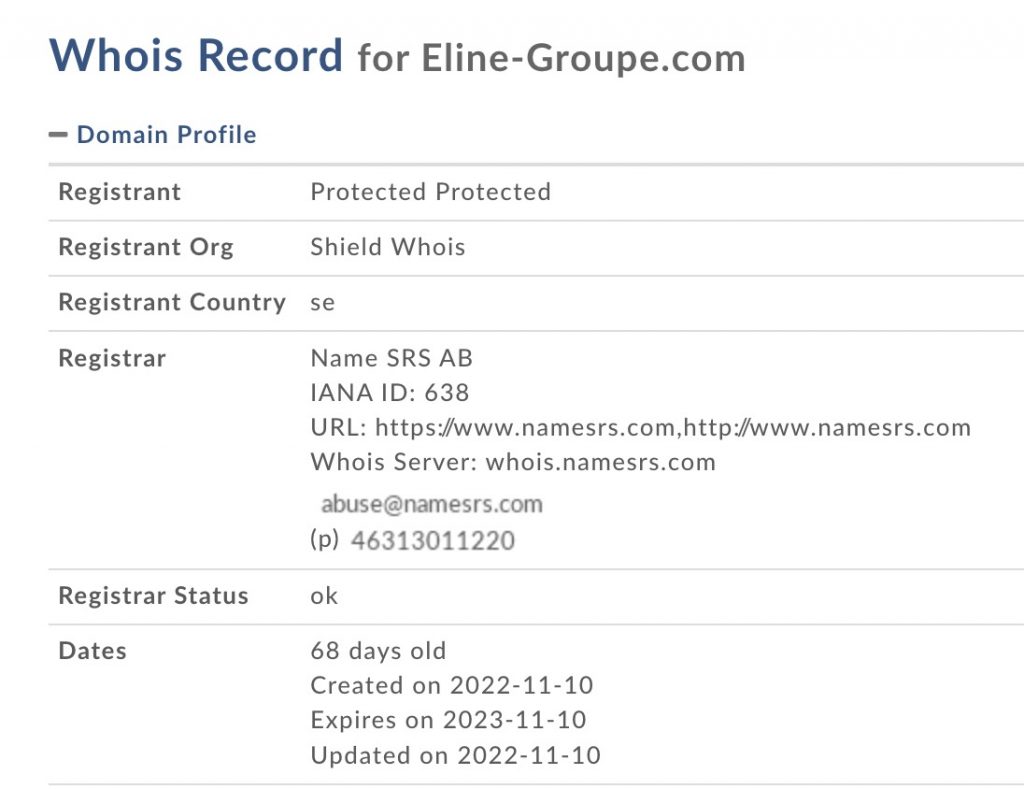
Task: Click the IANA ID: 638 line
Action: pyautogui.click(x=390, y=393)
